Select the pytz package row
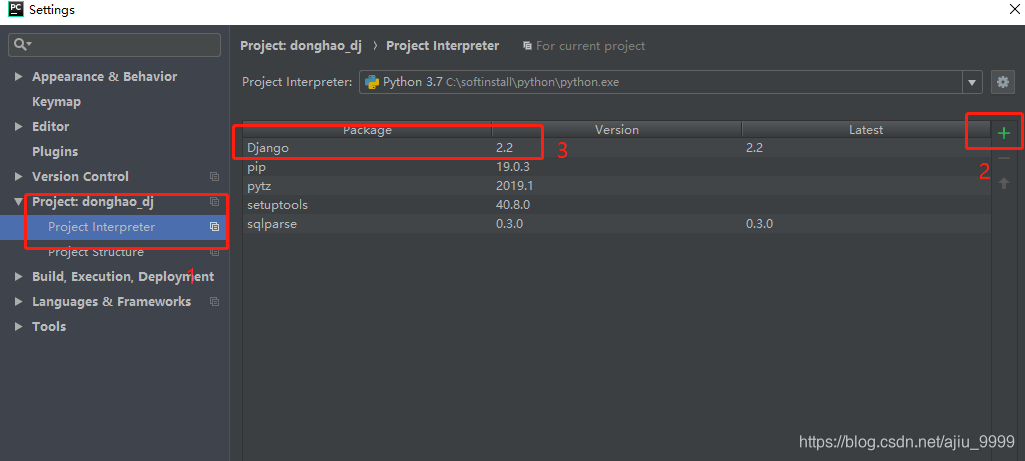 tap(617, 186)
